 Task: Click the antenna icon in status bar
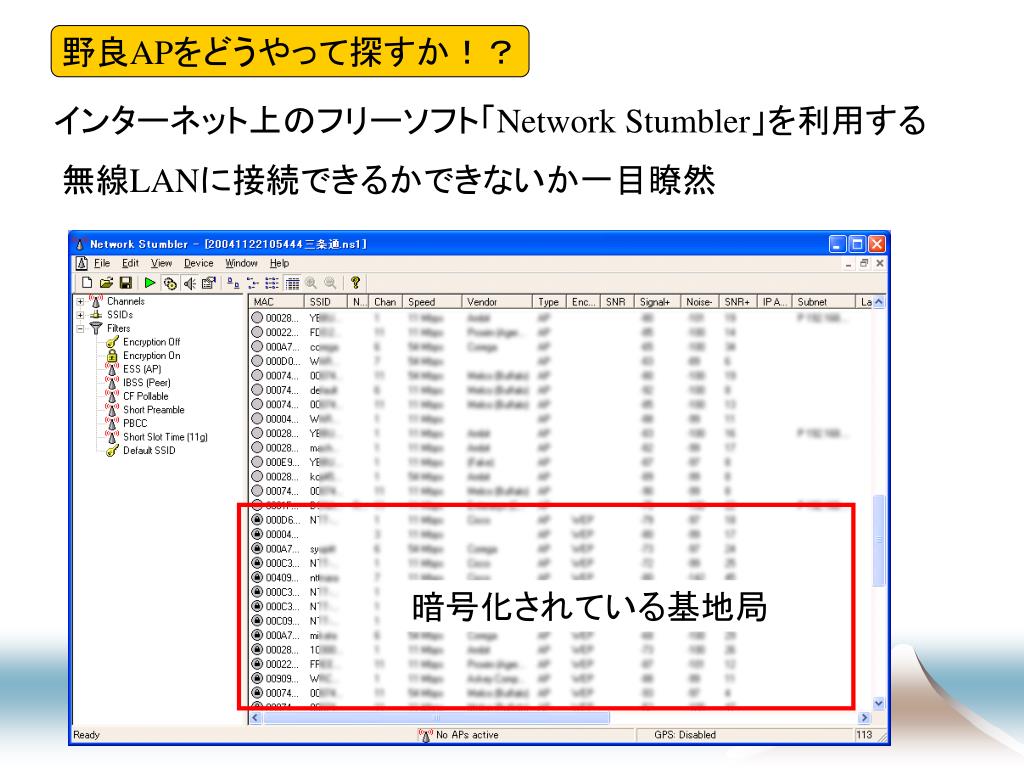pyautogui.click(x=425, y=735)
